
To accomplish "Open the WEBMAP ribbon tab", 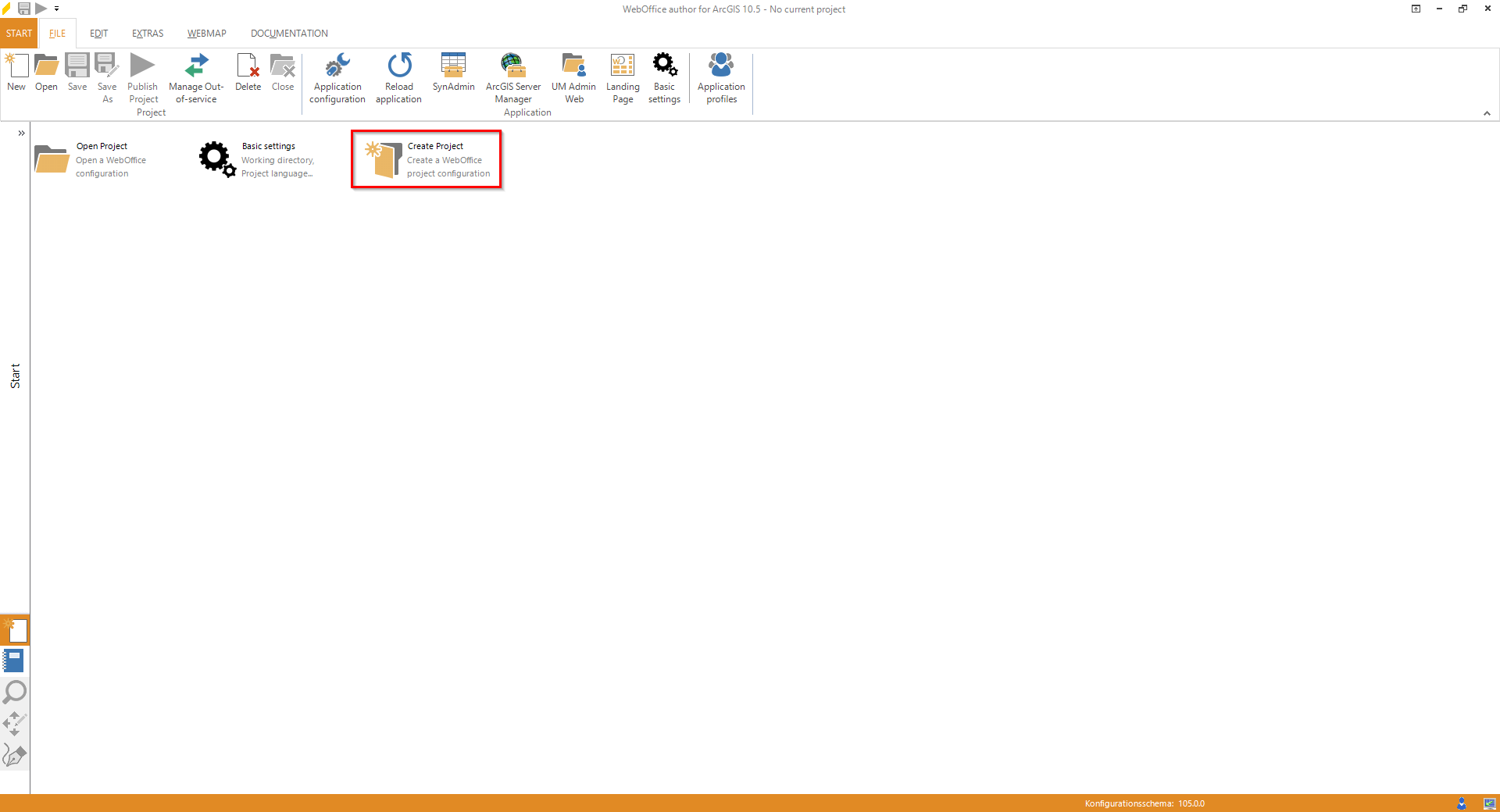I will click(207, 34).
